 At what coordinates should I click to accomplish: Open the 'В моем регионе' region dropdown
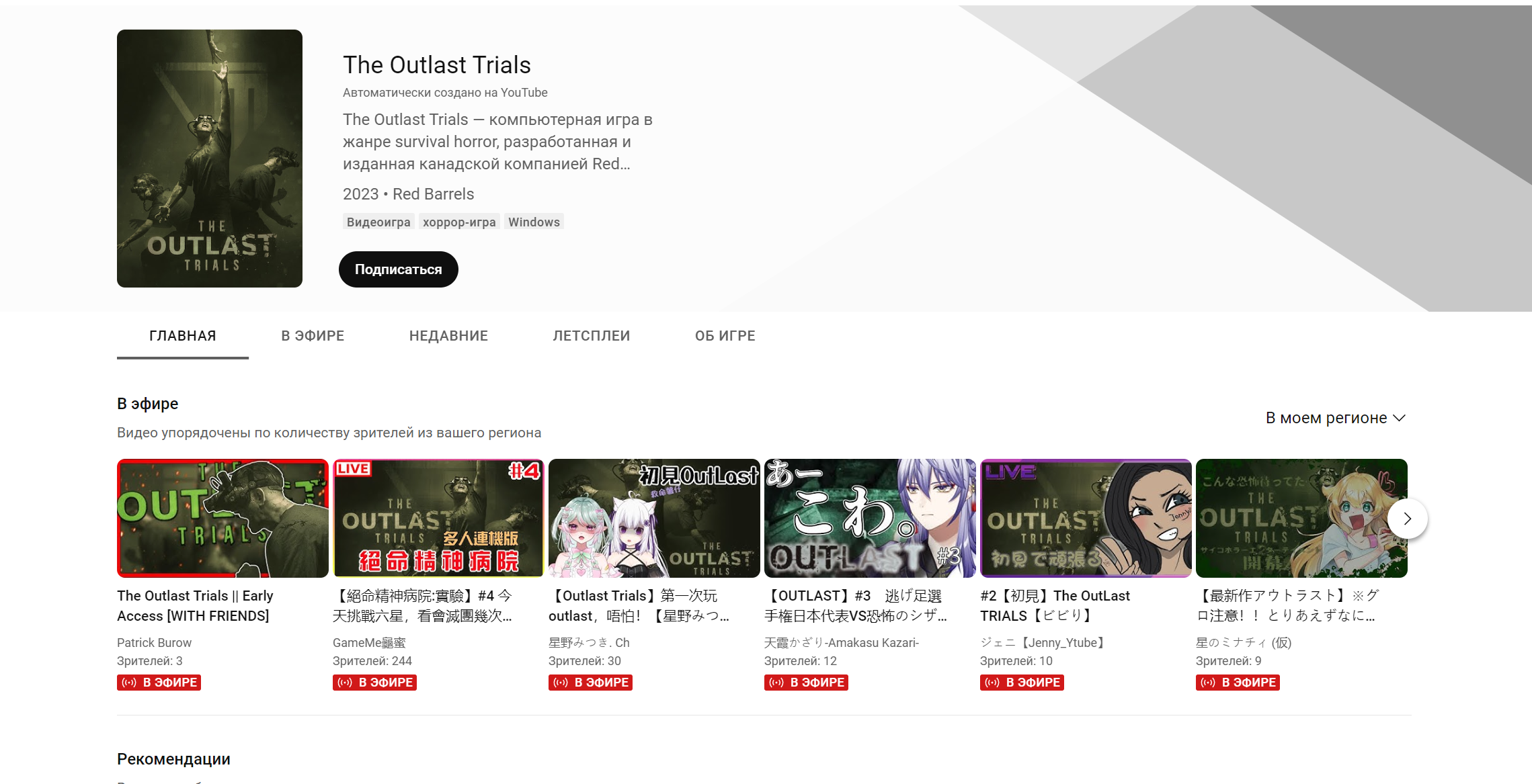(x=1335, y=418)
